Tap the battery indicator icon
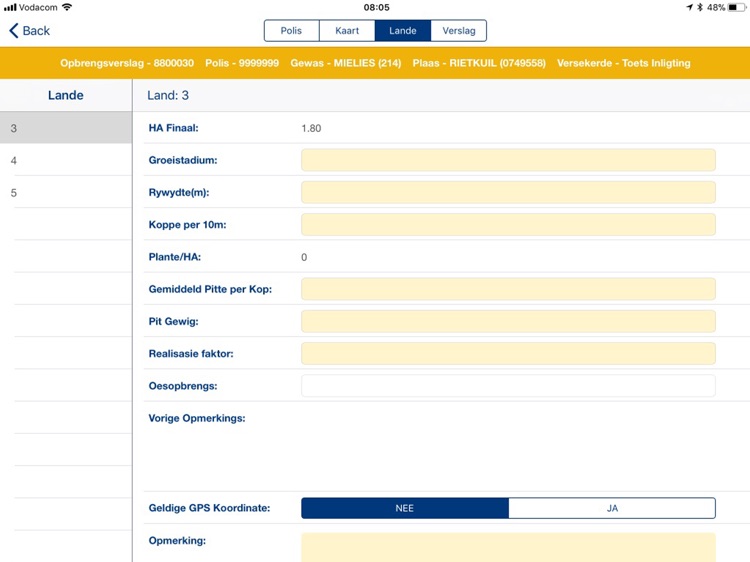The width and height of the screenshot is (750, 562). [x=737, y=7]
